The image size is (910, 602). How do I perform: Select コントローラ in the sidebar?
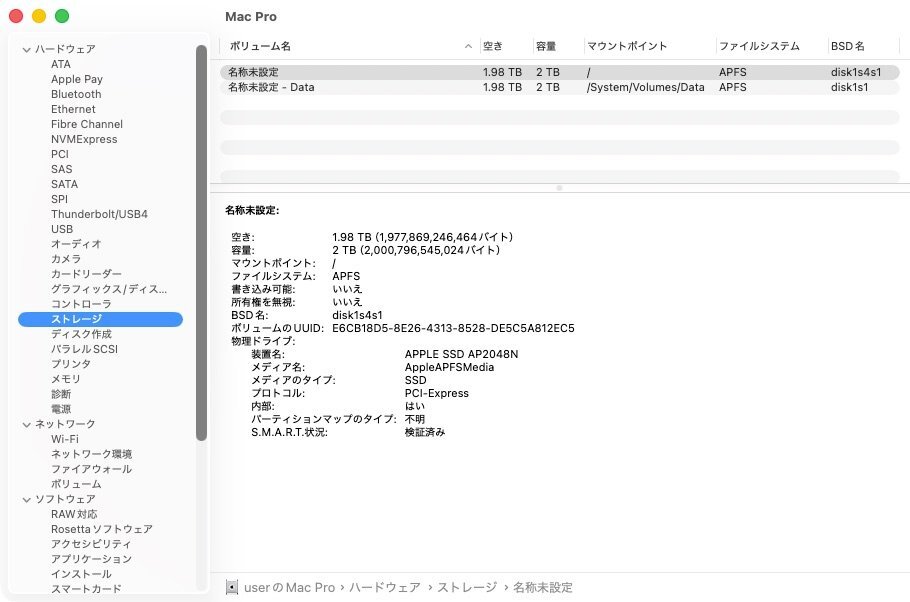coord(81,304)
